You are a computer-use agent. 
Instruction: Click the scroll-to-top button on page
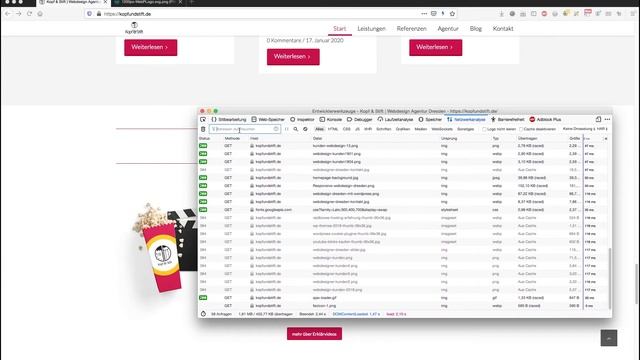(609, 338)
